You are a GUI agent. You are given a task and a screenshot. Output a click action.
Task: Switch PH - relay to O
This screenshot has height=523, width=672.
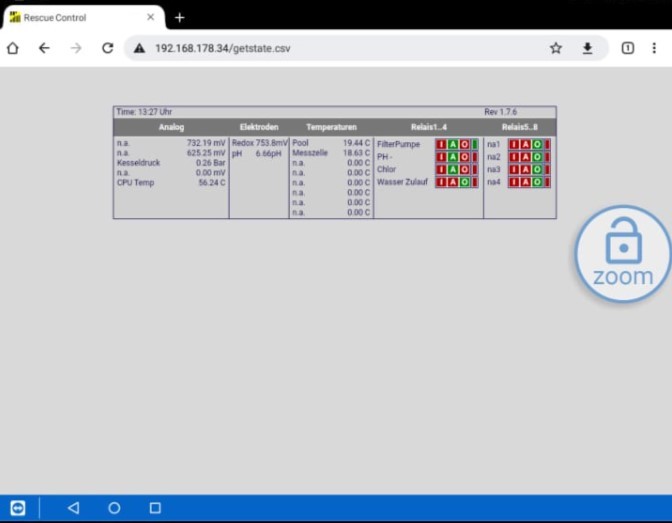(464, 157)
